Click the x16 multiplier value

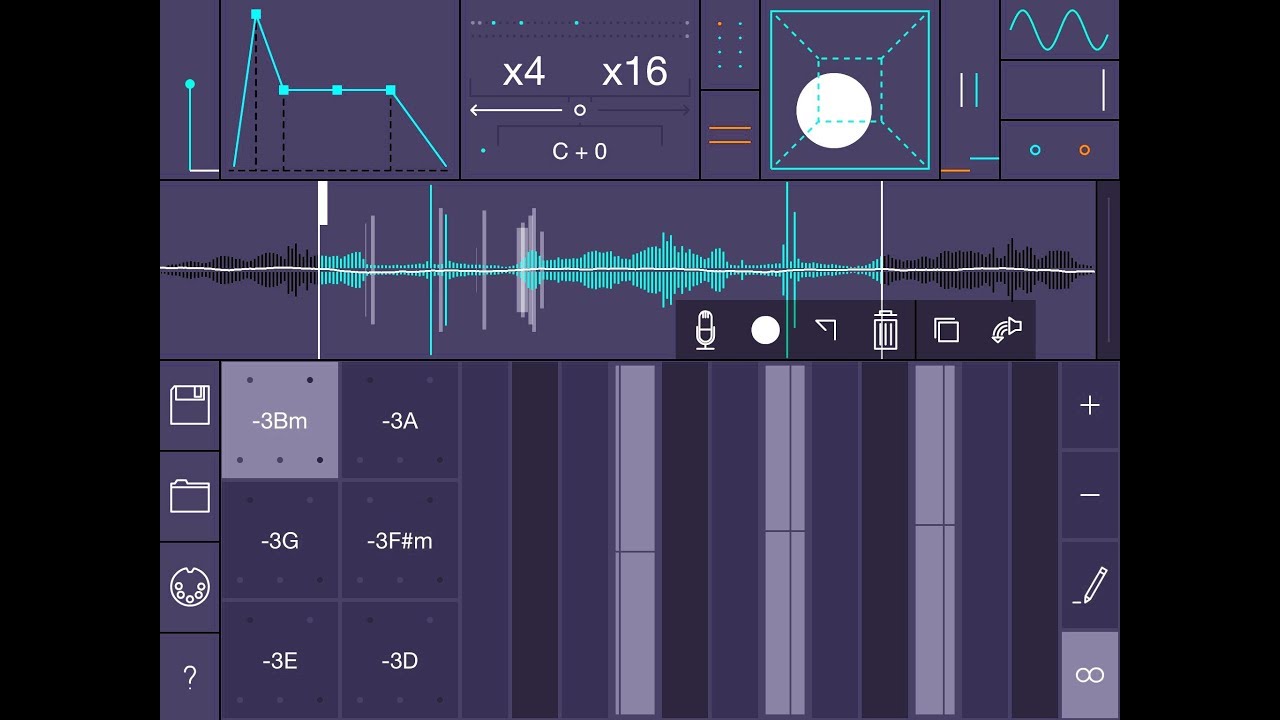(x=635, y=71)
